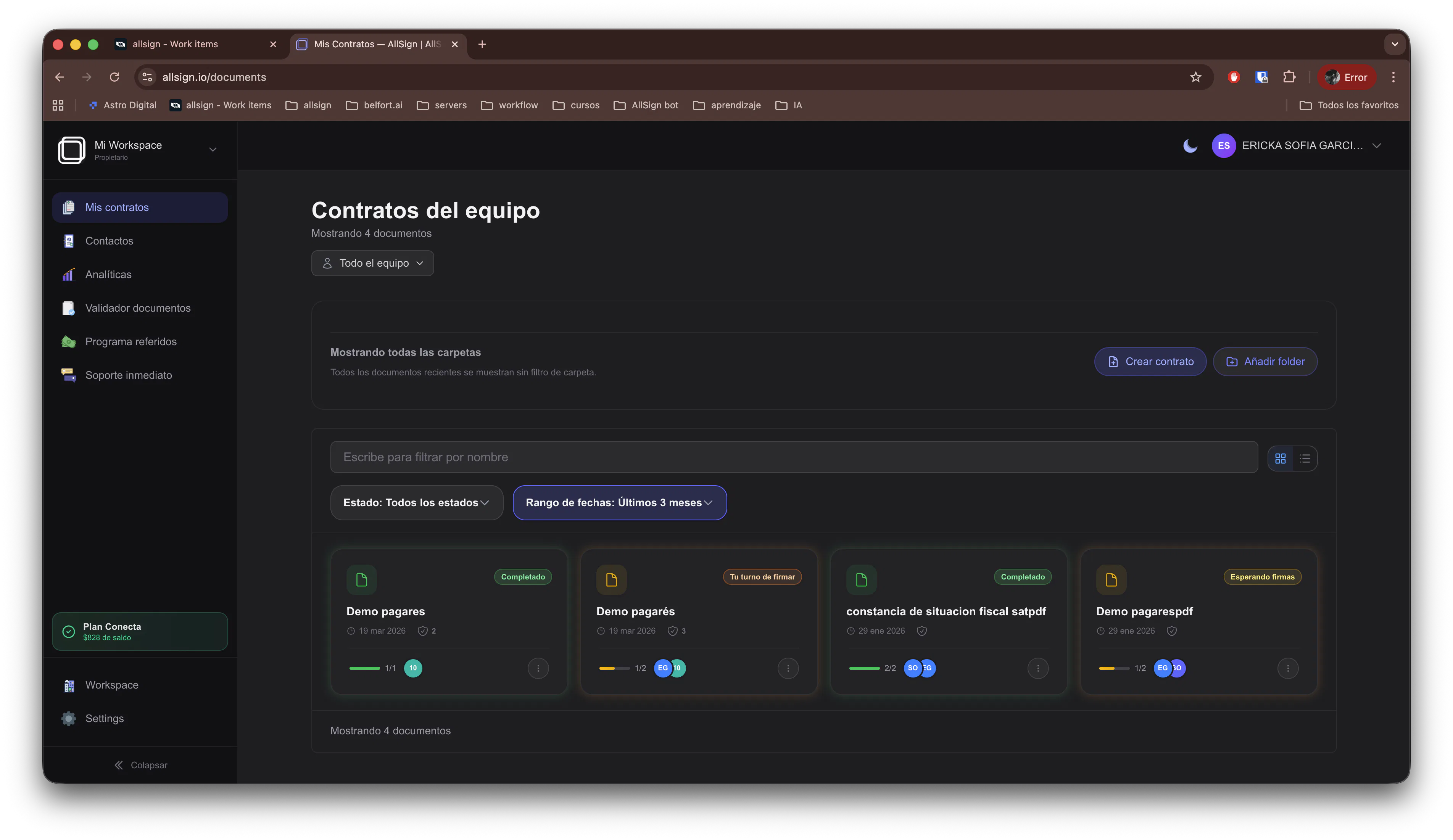The image size is (1453, 840).
Task: Click the Añadir folder button
Action: 1265,362
